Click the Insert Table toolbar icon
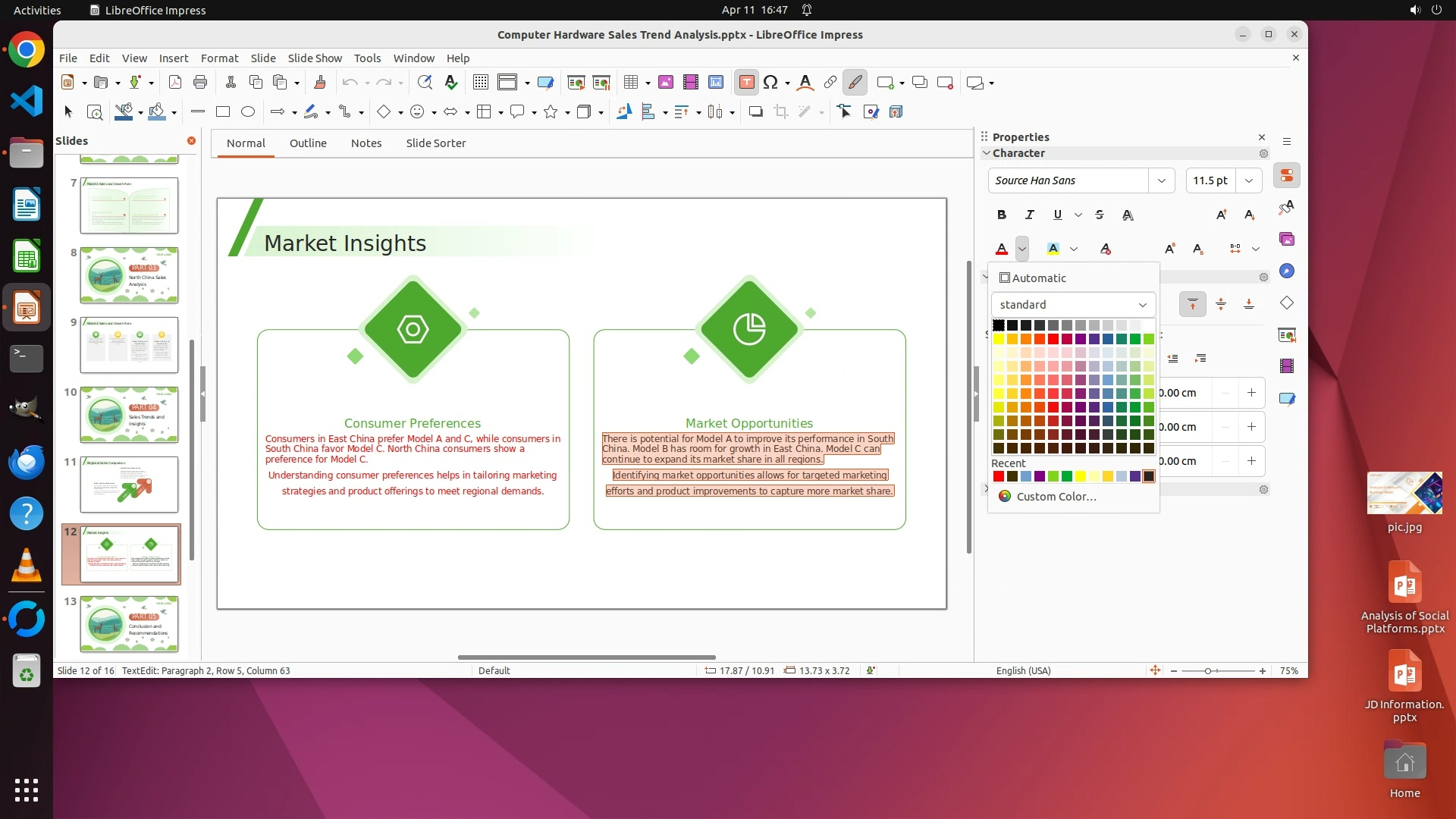 630,83
